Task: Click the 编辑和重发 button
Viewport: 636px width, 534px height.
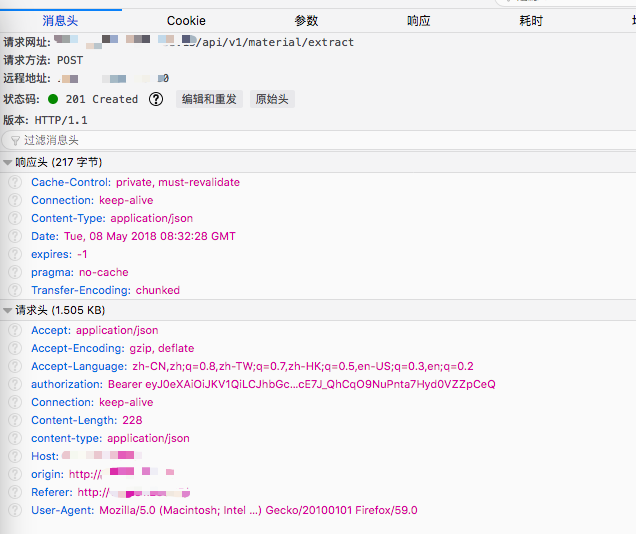Action: (209, 99)
